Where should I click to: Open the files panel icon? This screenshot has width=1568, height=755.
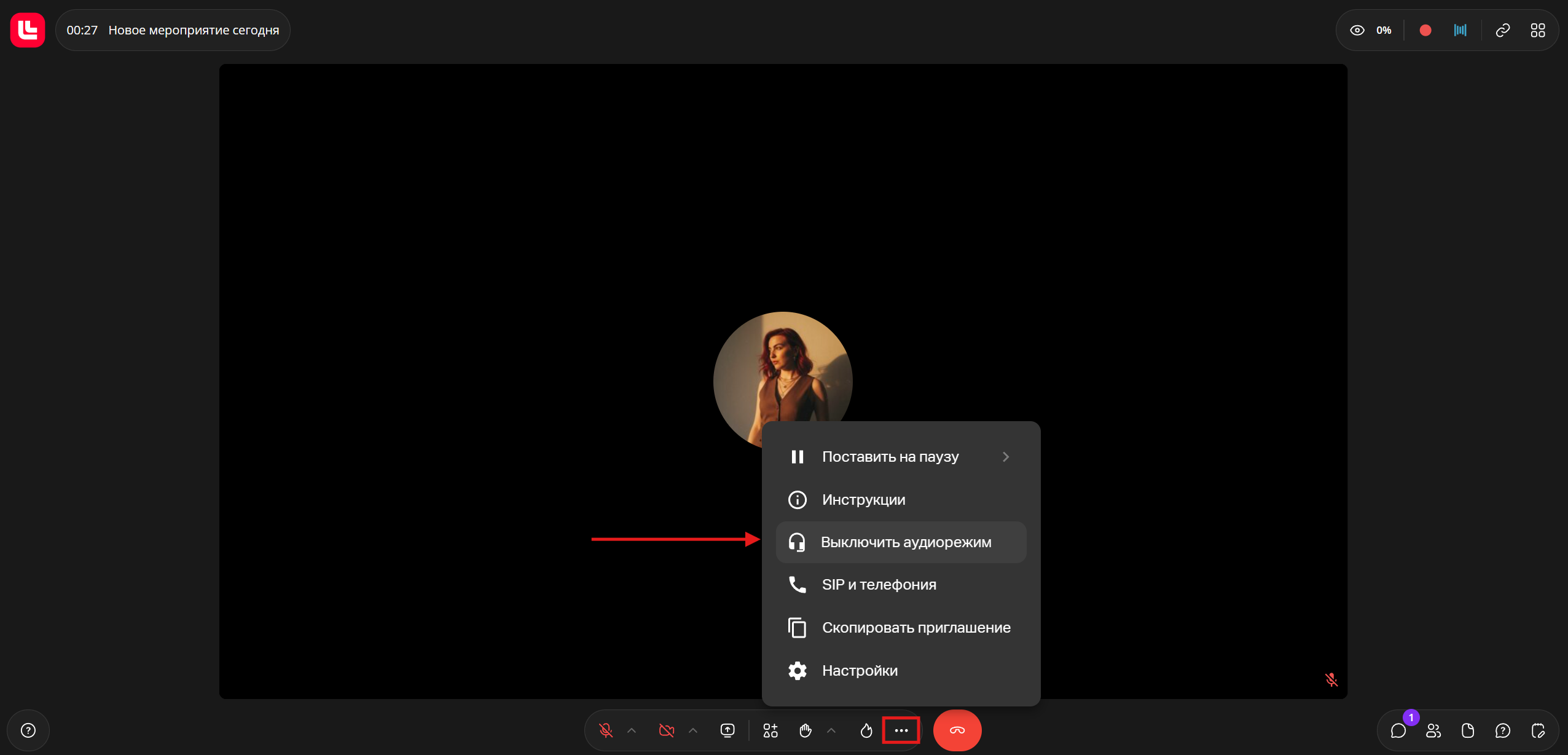click(x=1468, y=730)
